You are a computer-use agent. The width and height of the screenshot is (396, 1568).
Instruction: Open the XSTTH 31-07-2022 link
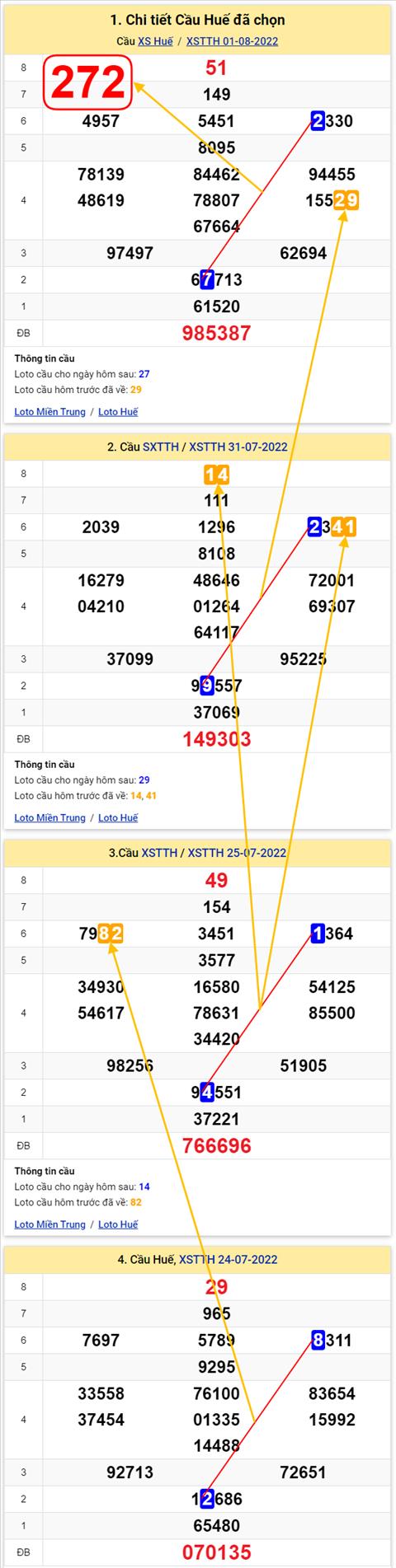(x=238, y=447)
